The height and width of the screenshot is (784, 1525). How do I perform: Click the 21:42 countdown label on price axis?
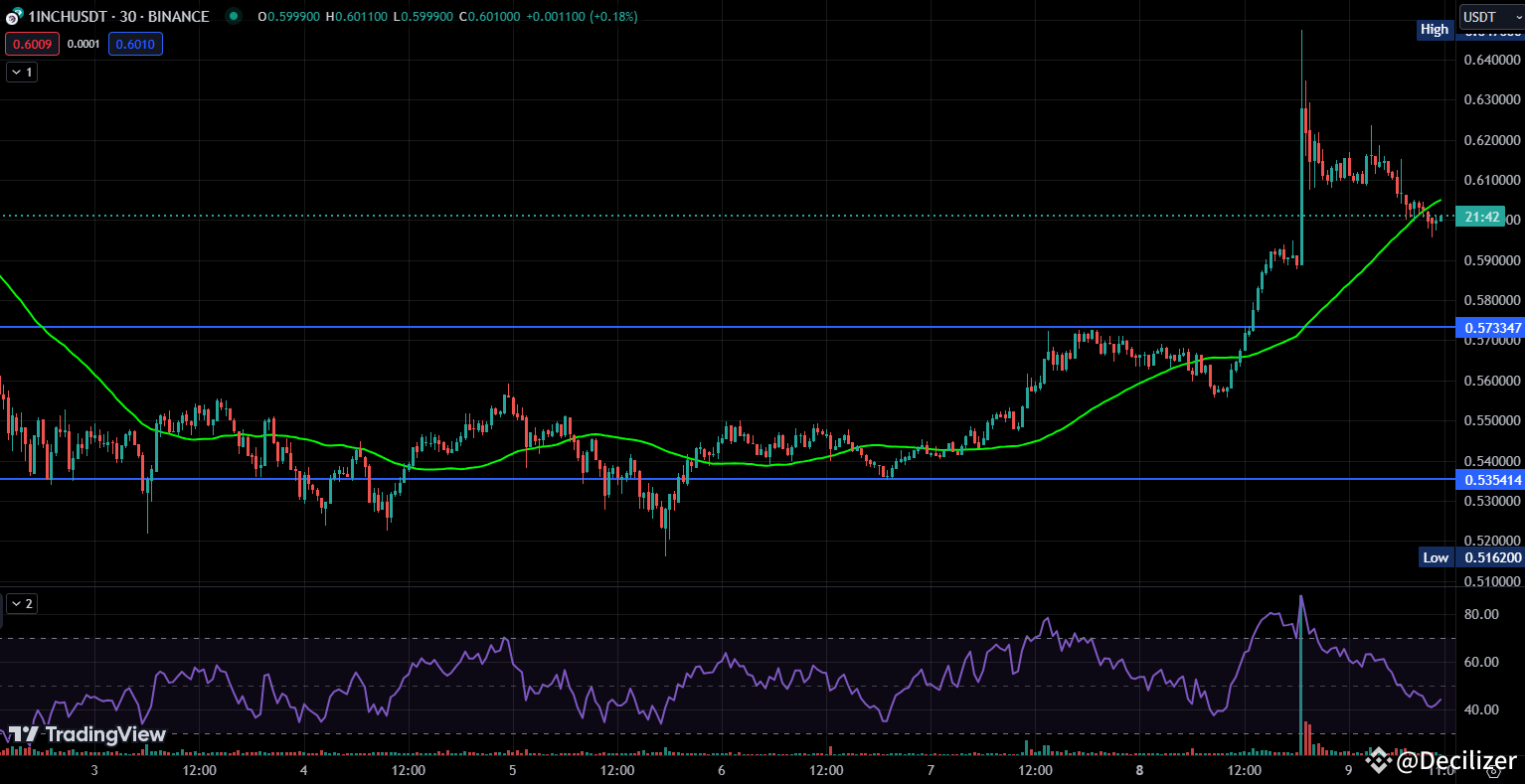[1480, 217]
